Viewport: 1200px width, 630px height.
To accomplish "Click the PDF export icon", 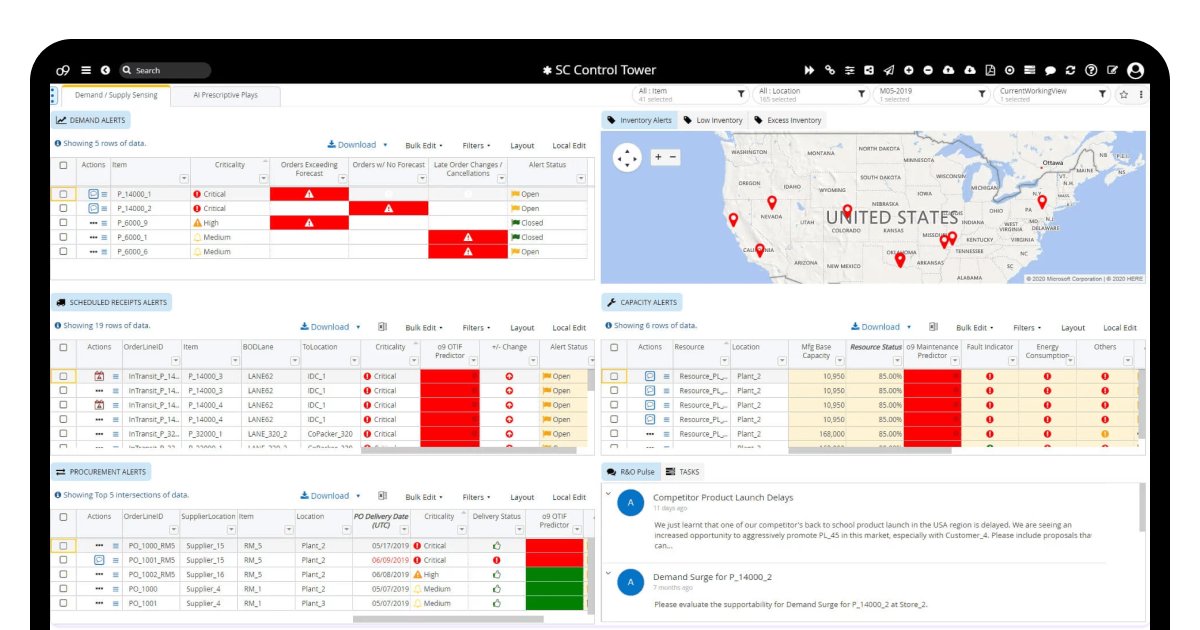I will [990, 70].
